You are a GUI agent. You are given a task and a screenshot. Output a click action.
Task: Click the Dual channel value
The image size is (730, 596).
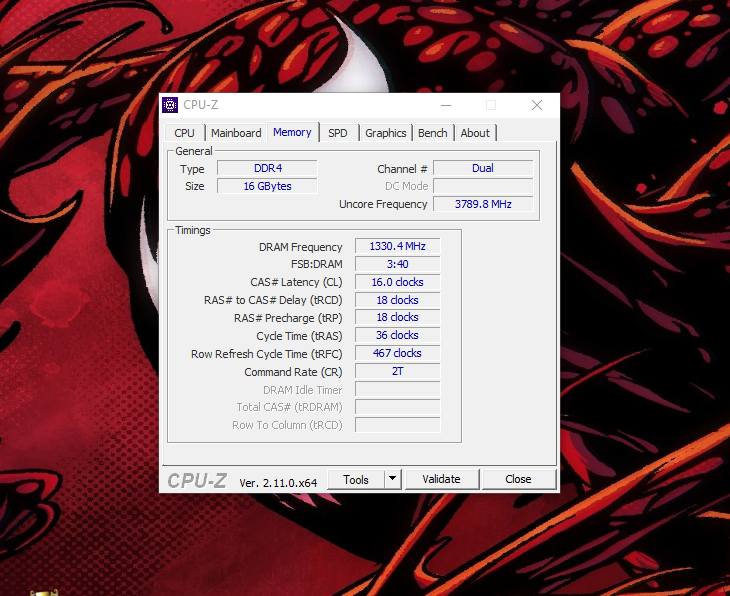[x=483, y=168]
